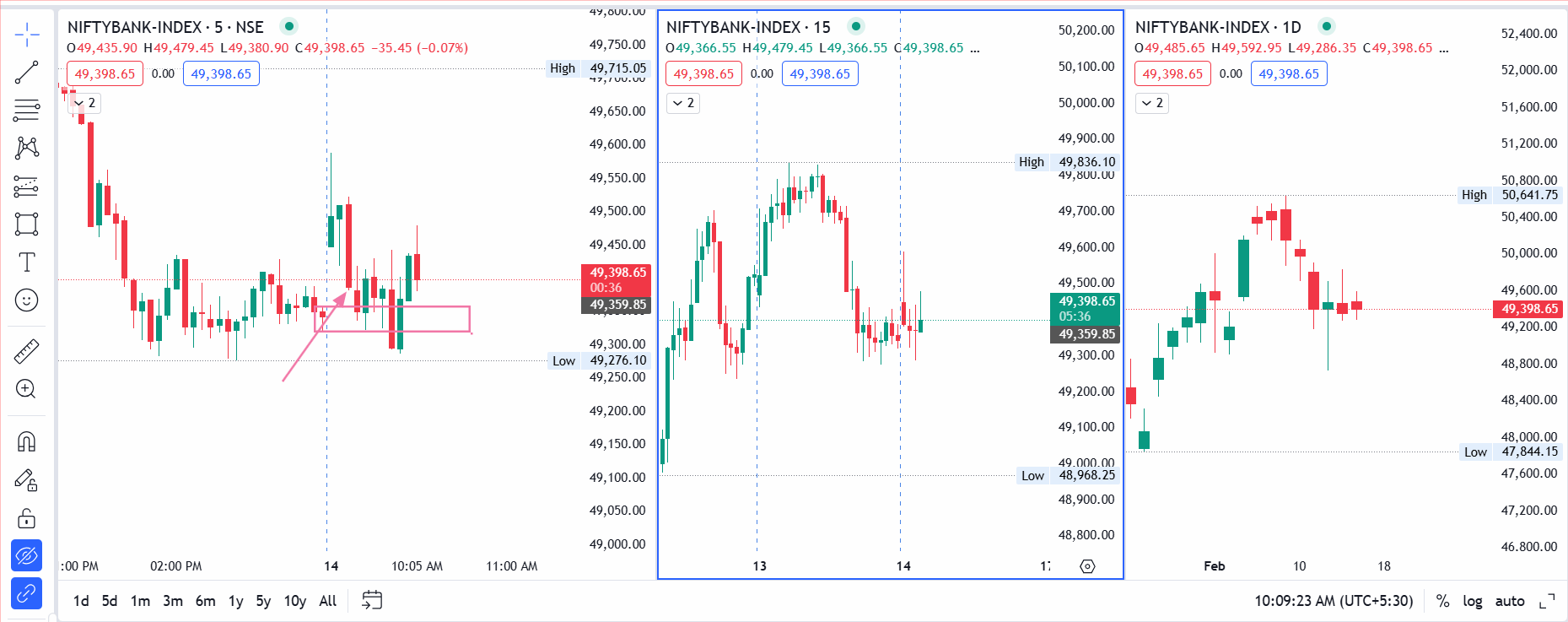The image size is (1568, 622).
Task: Click the High 49,836.10 label on 15-minute chart
Action: (1067, 162)
